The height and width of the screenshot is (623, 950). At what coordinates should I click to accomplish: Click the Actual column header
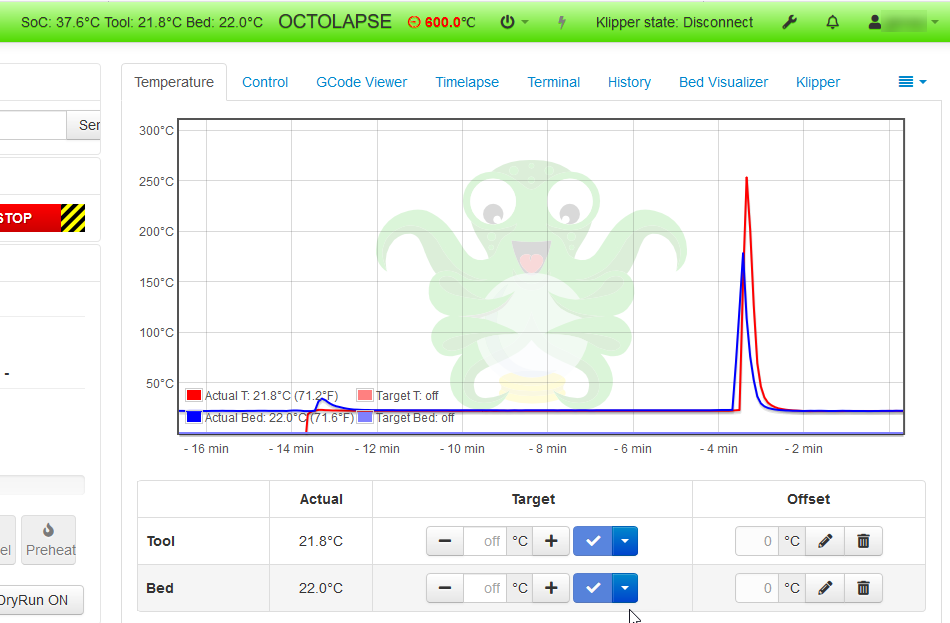click(x=321, y=499)
